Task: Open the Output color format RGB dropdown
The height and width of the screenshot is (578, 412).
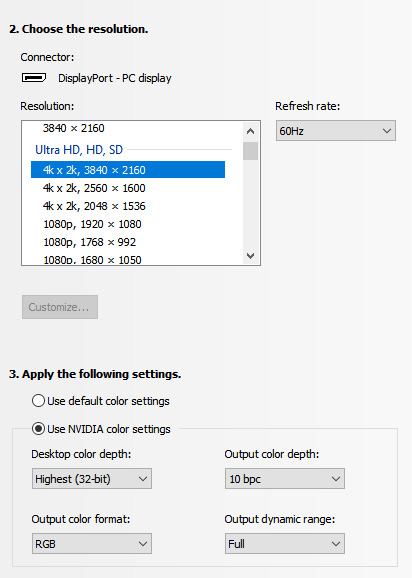Action: (92, 543)
